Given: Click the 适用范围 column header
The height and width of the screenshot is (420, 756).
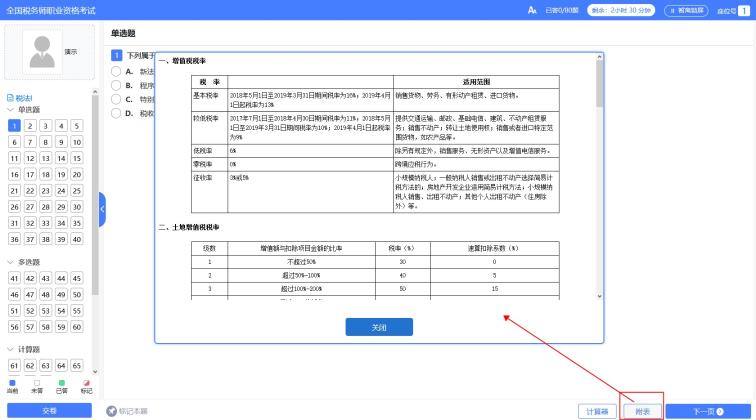Looking at the screenshot, I should pos(476,82).
